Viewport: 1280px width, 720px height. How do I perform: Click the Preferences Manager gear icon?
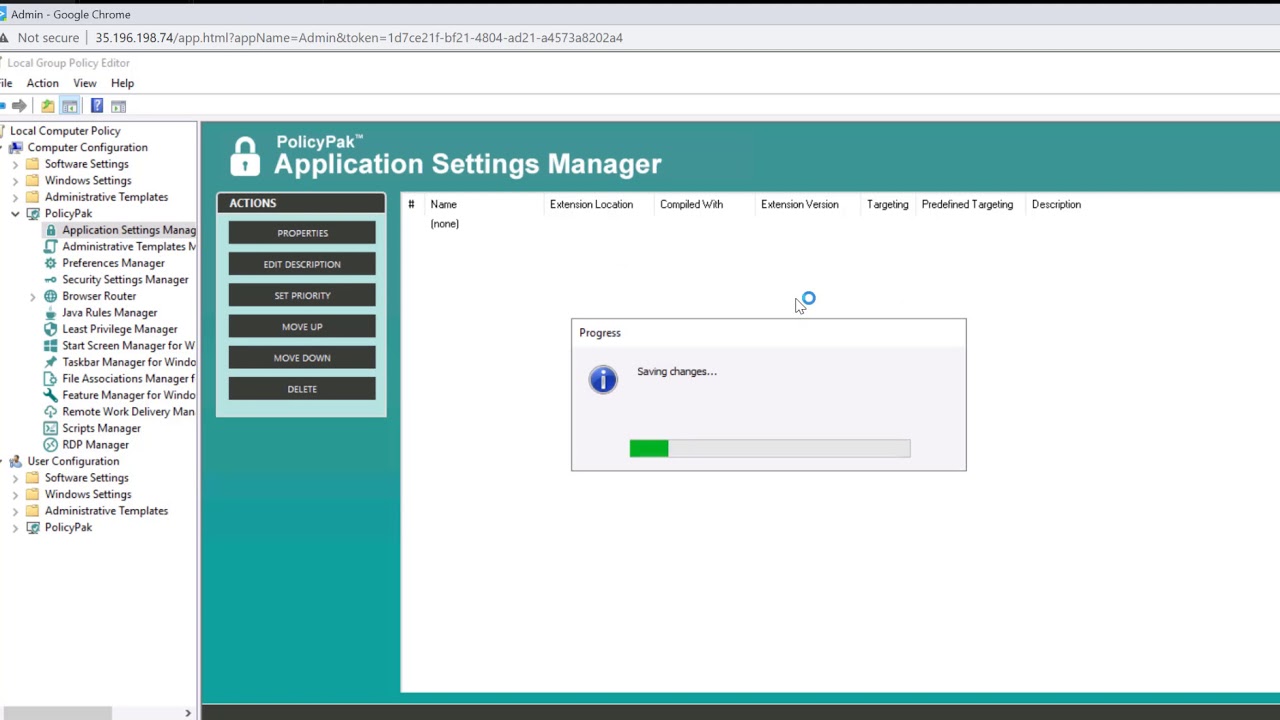(x=51, y=263)
